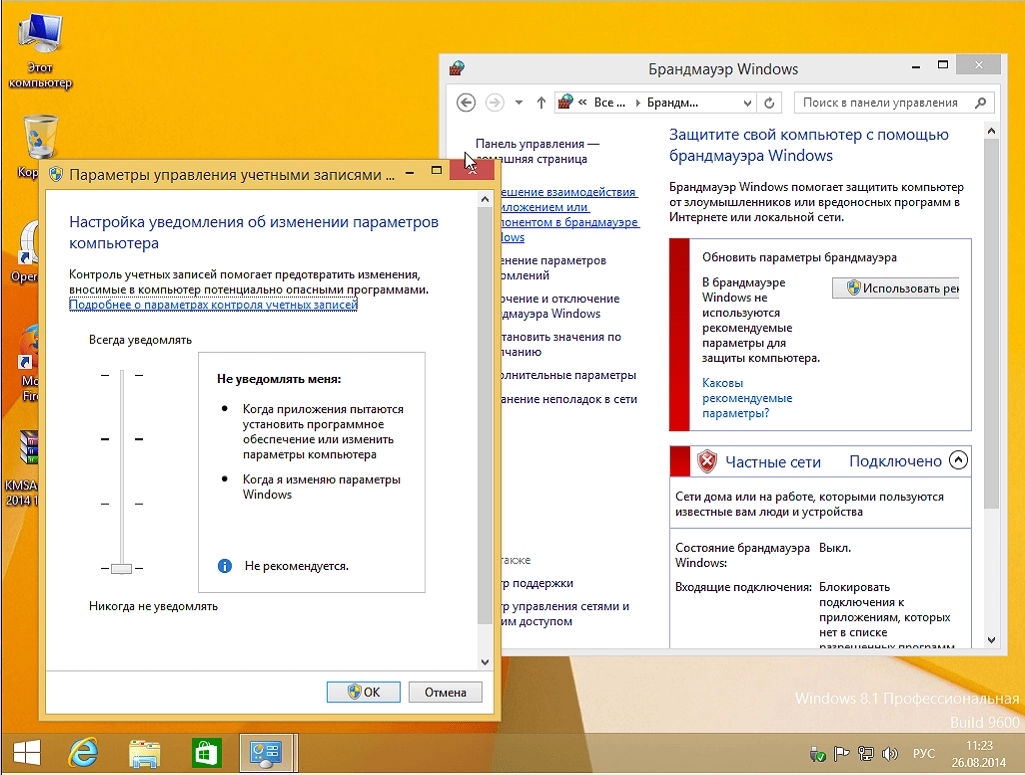Click the Не рекомендуется info icon
This screenshot has height=775, width=1025.
coord(224,566)
